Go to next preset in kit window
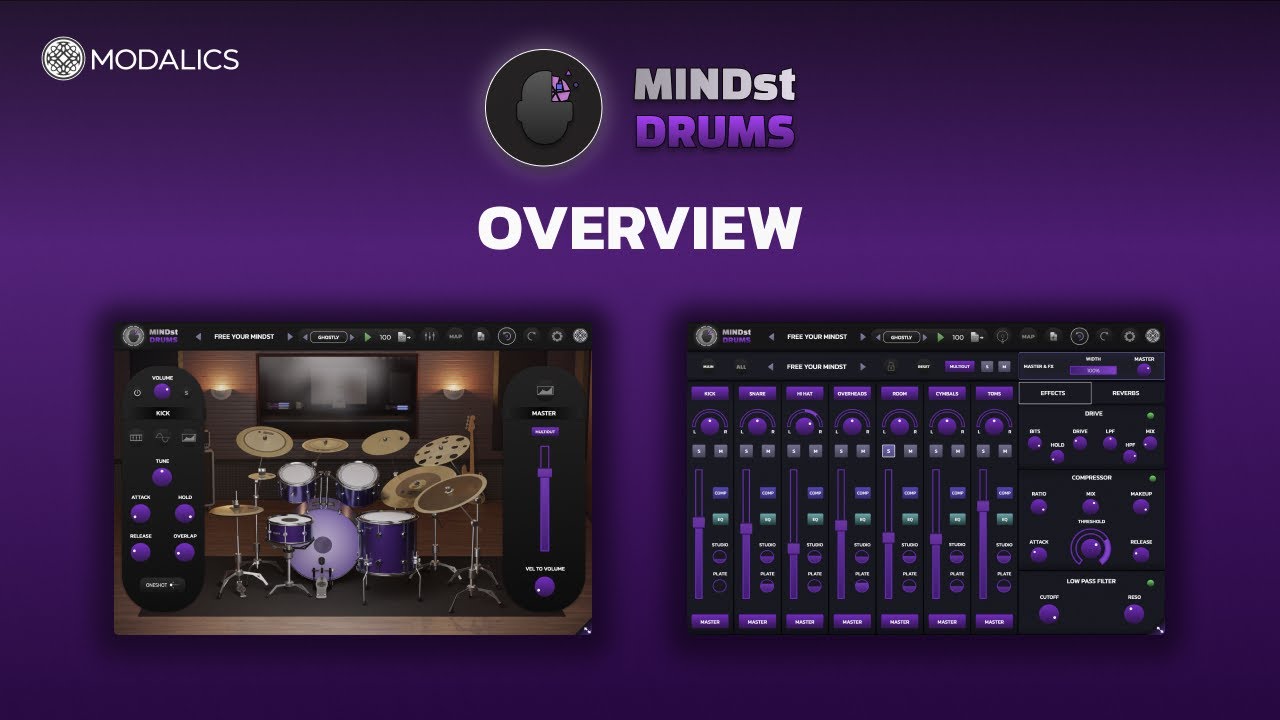1280x720 pixels. point(290,337)
